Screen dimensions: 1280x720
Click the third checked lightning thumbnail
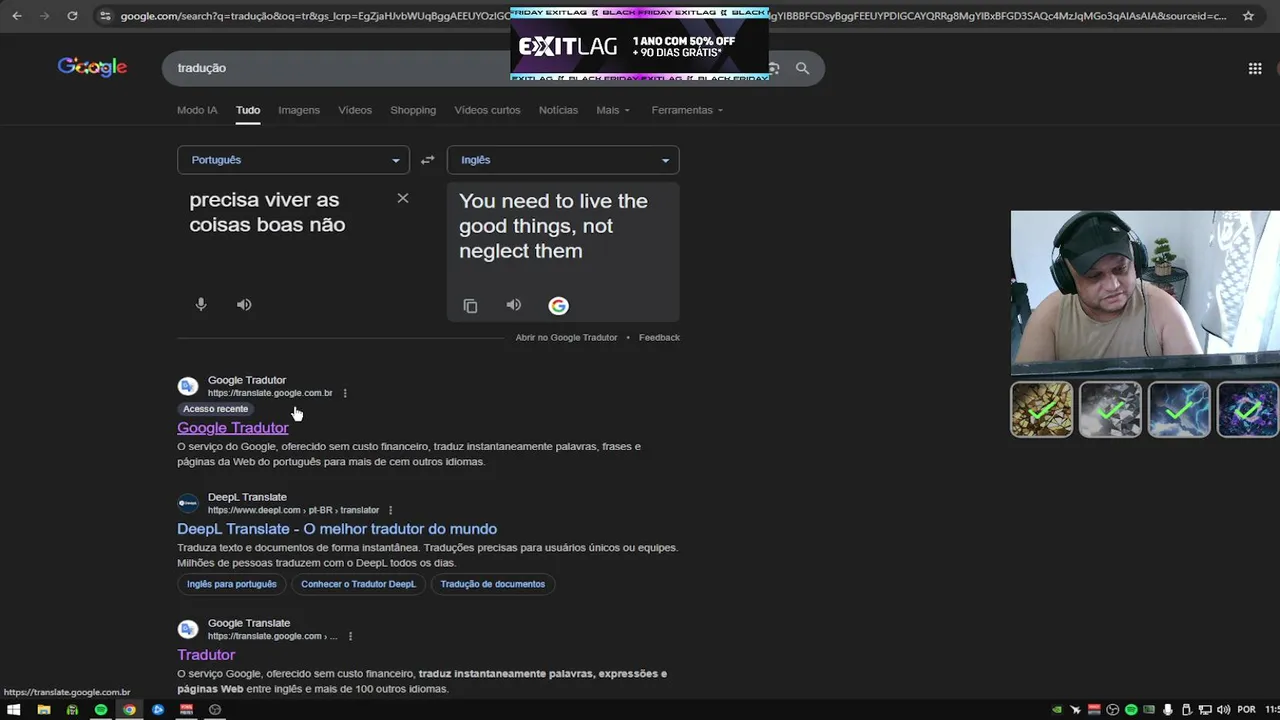1179,410
